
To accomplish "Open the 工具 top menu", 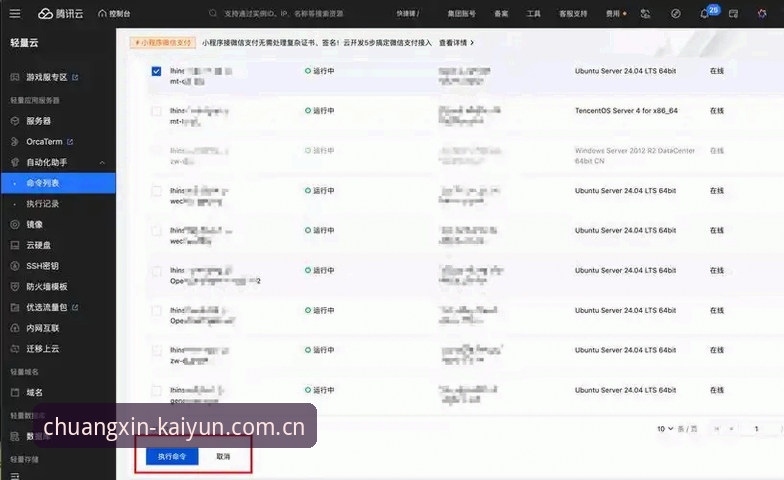I will 534,14.
